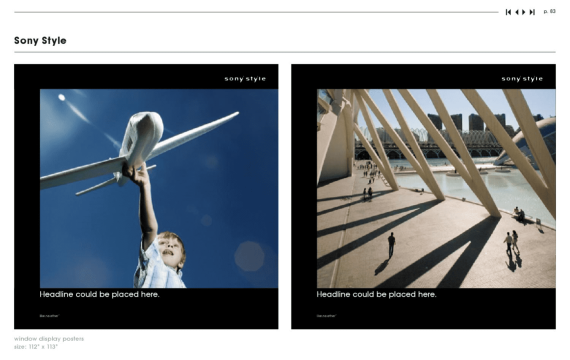
Task: Open the left poster with the toy airplane
Action: (x=146, y=197)
